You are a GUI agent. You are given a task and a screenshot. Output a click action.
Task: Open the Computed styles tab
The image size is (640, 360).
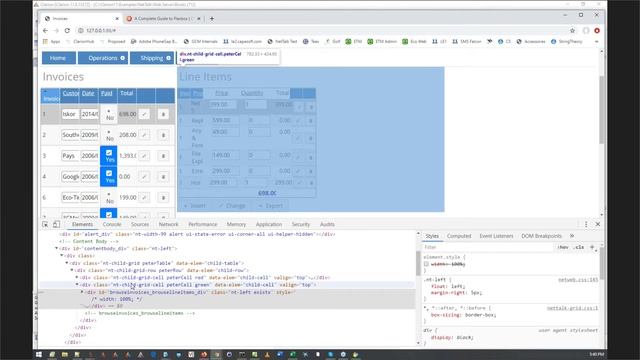[x=459, y=236]
